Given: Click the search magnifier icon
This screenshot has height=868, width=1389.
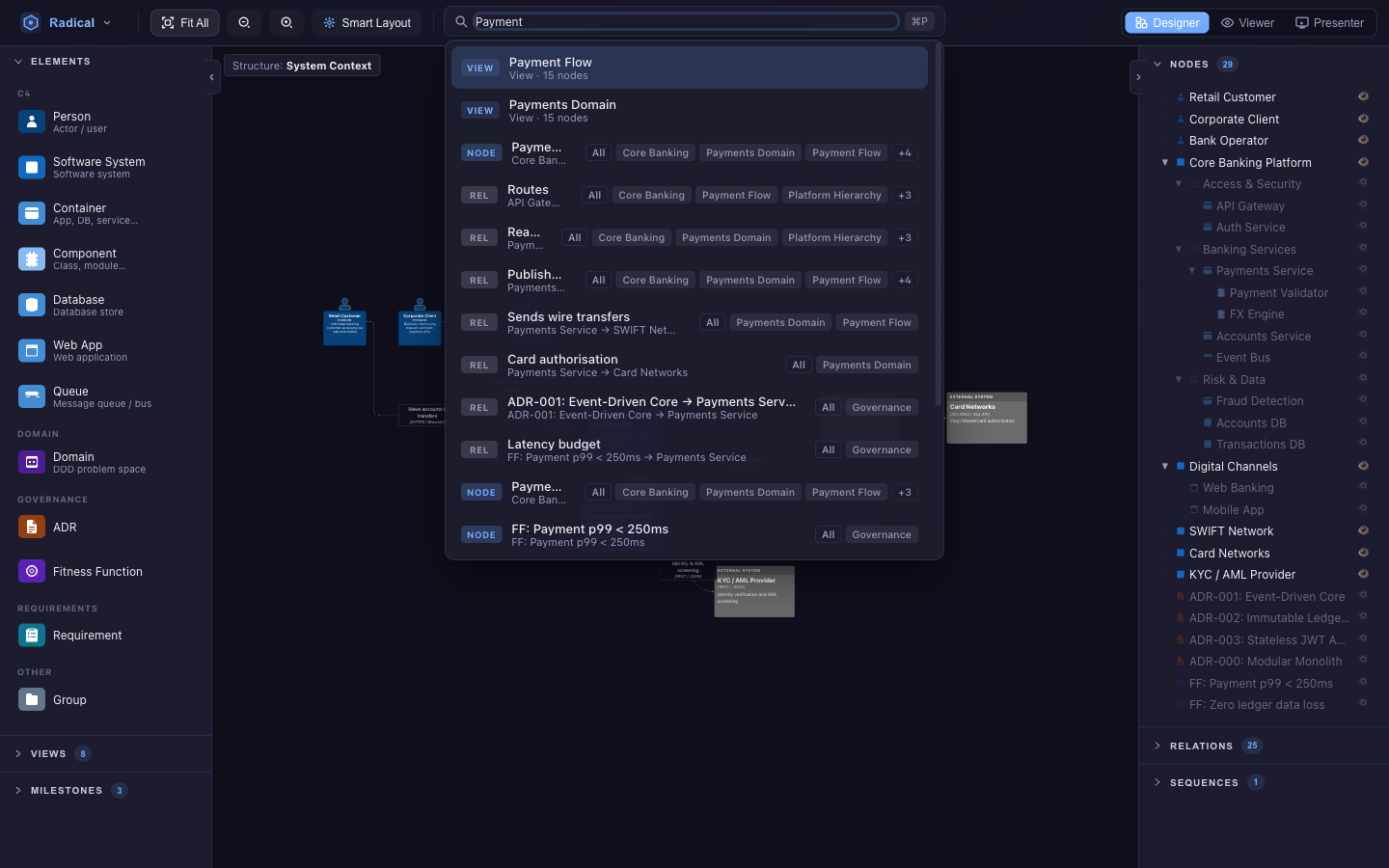Looking at the screenshot, I should click(461, 21).
